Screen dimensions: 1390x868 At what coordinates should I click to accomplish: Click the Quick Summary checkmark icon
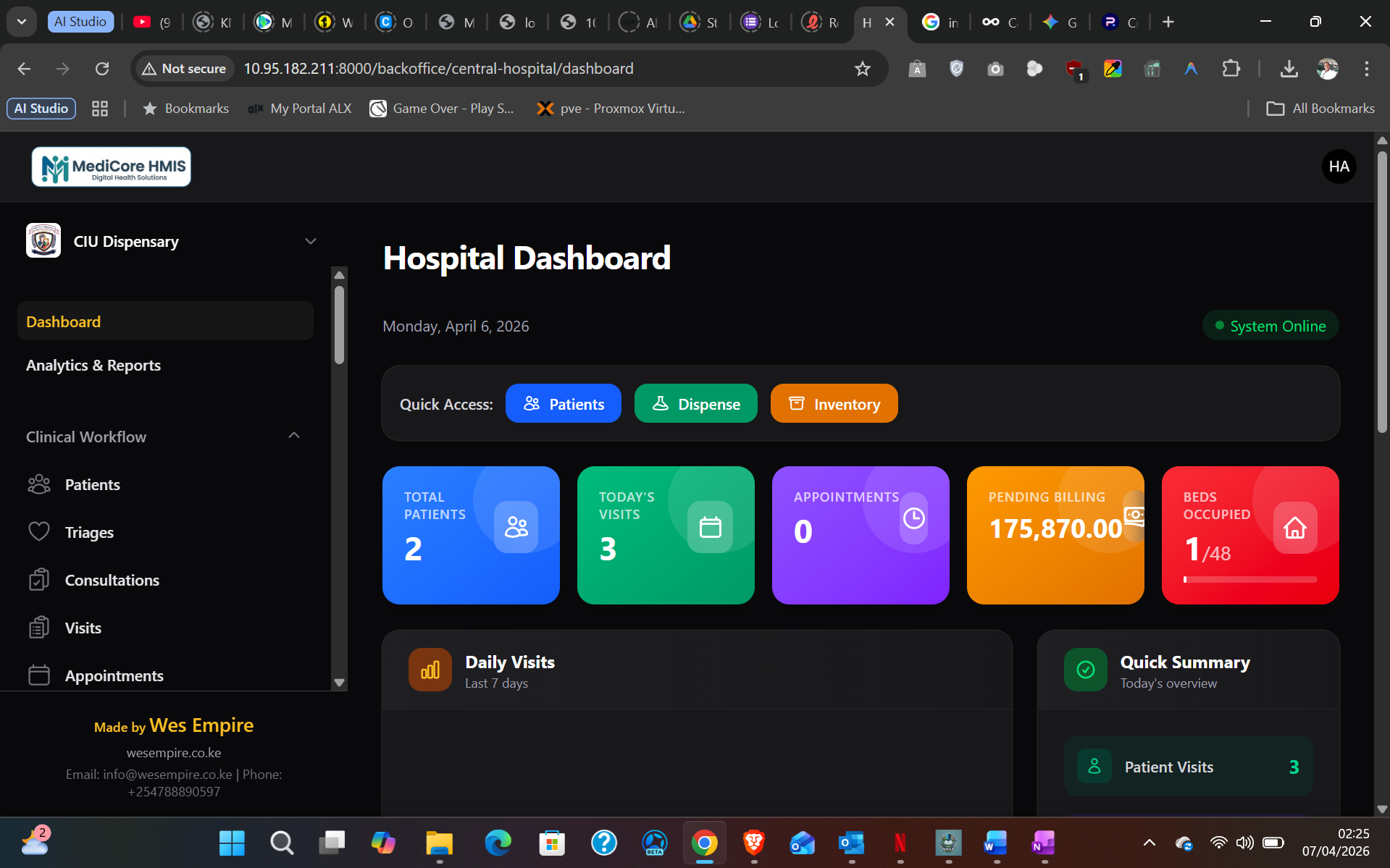click(1085, 670)
